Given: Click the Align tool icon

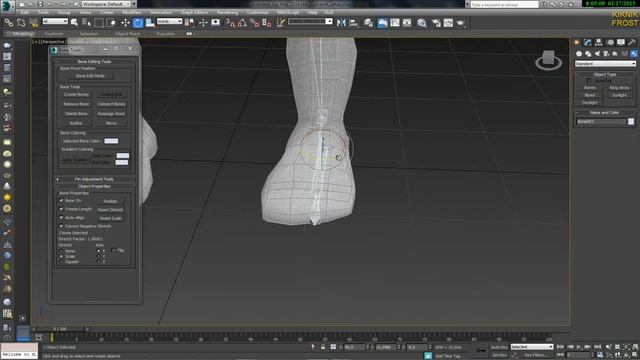Looking at the screenshot, I should coord(353,23).
